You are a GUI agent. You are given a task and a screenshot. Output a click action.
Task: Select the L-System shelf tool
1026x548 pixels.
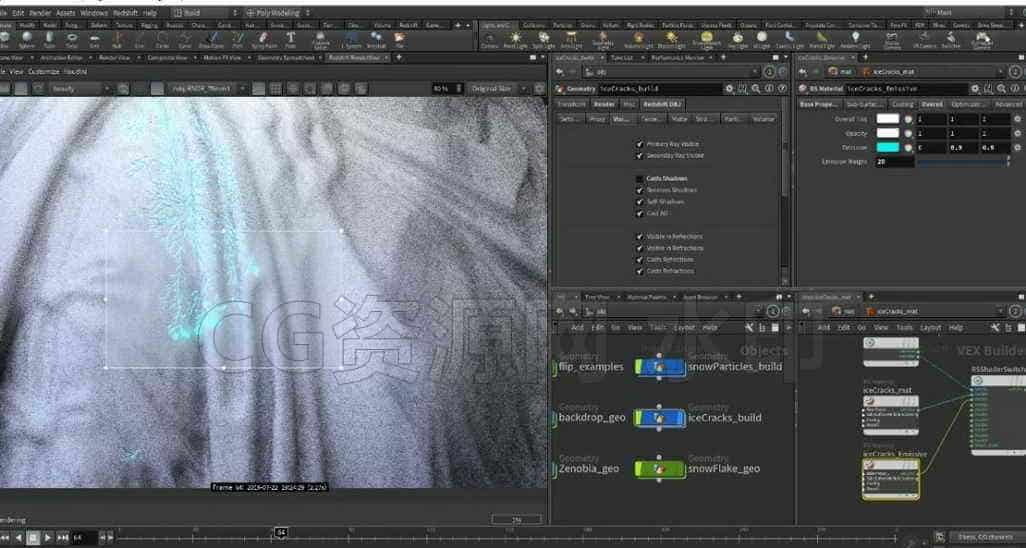[x=351, y=39]
